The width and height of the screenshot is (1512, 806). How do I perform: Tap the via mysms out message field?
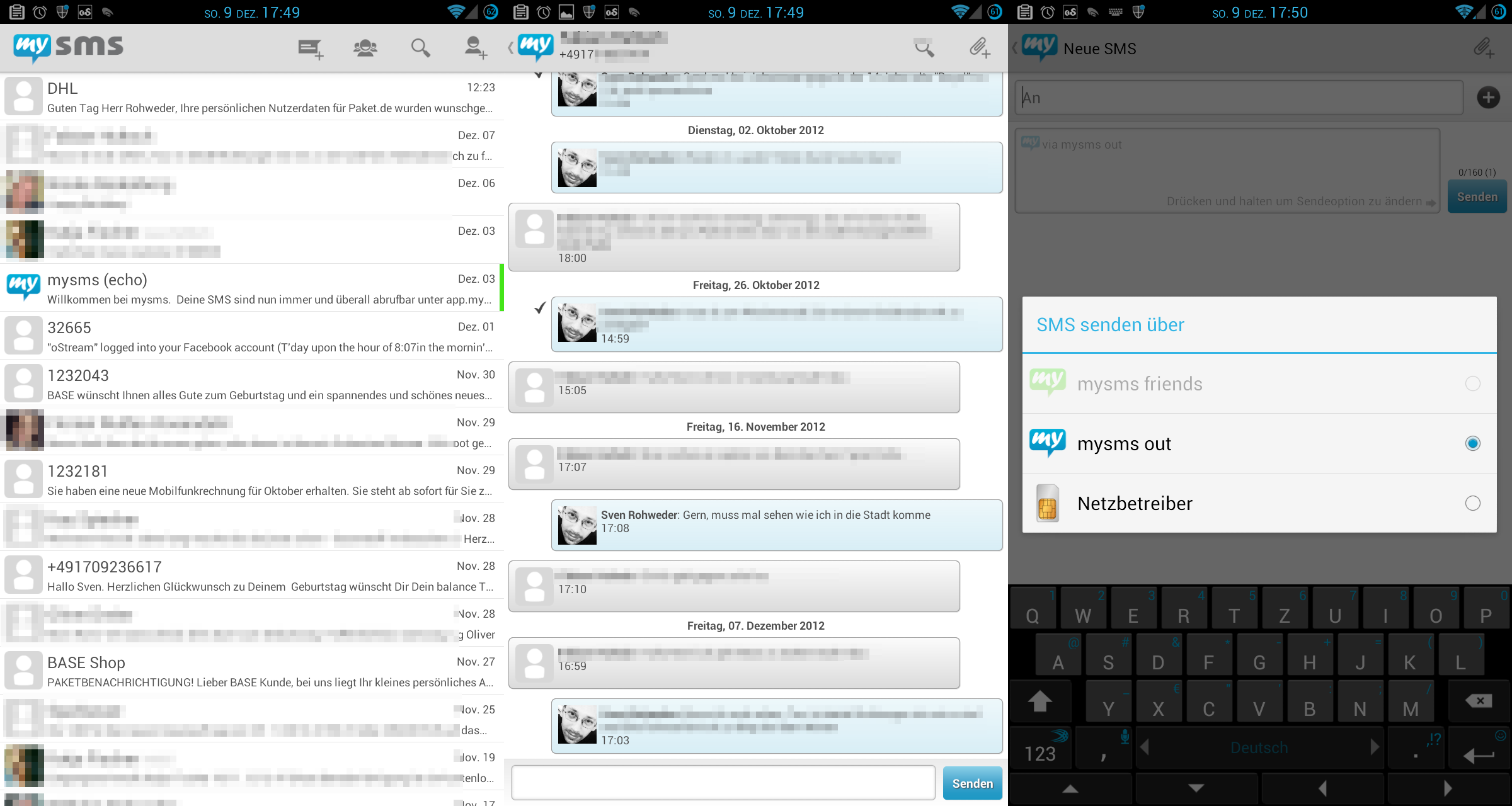[x=1227, y=171]
